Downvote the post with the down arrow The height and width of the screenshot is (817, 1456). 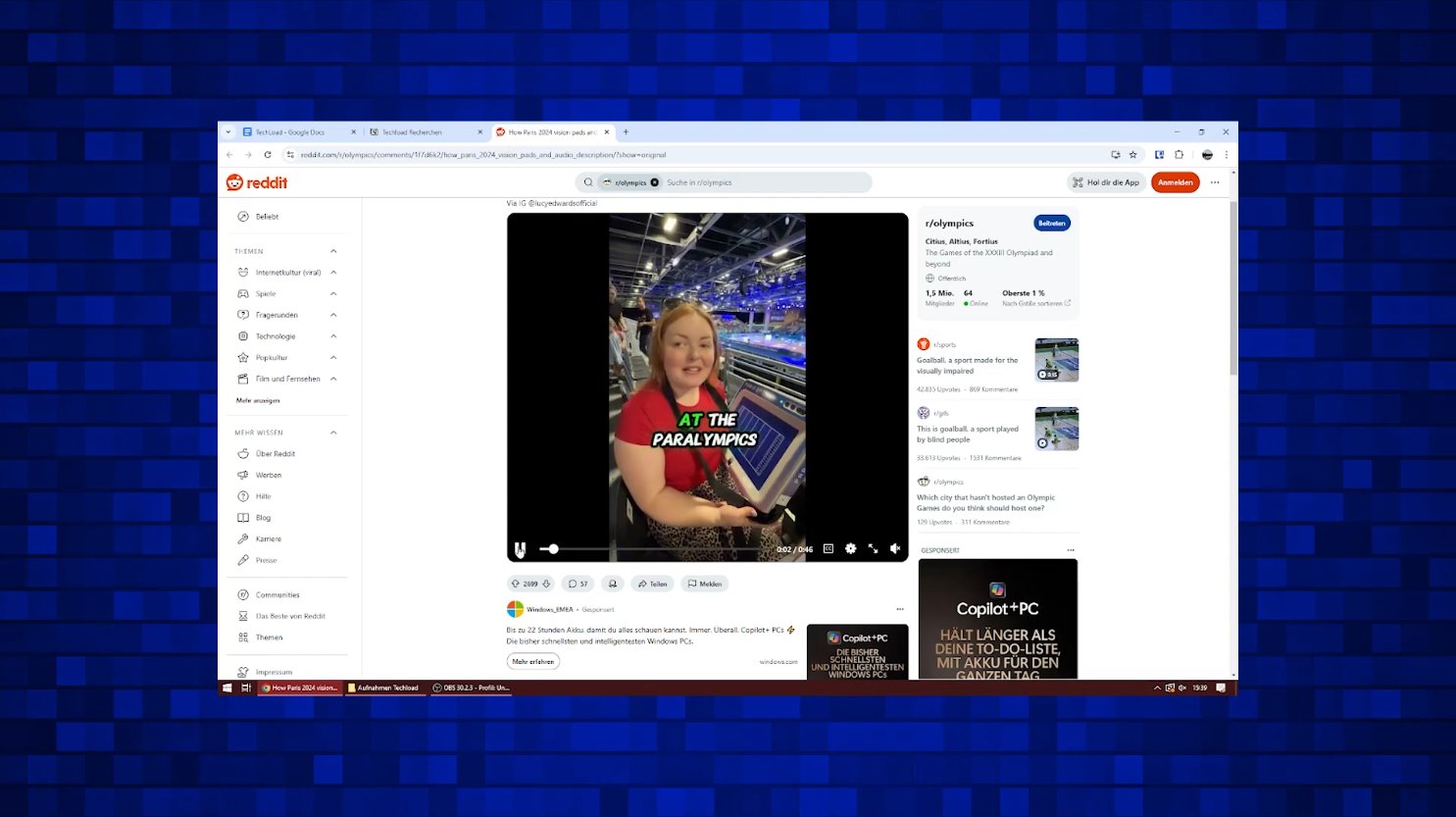tap(546, 584)
